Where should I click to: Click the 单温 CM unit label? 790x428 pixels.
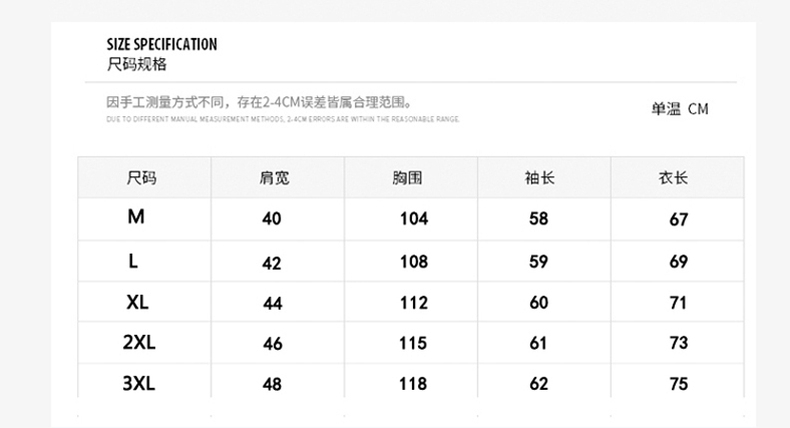coord(679,109)
